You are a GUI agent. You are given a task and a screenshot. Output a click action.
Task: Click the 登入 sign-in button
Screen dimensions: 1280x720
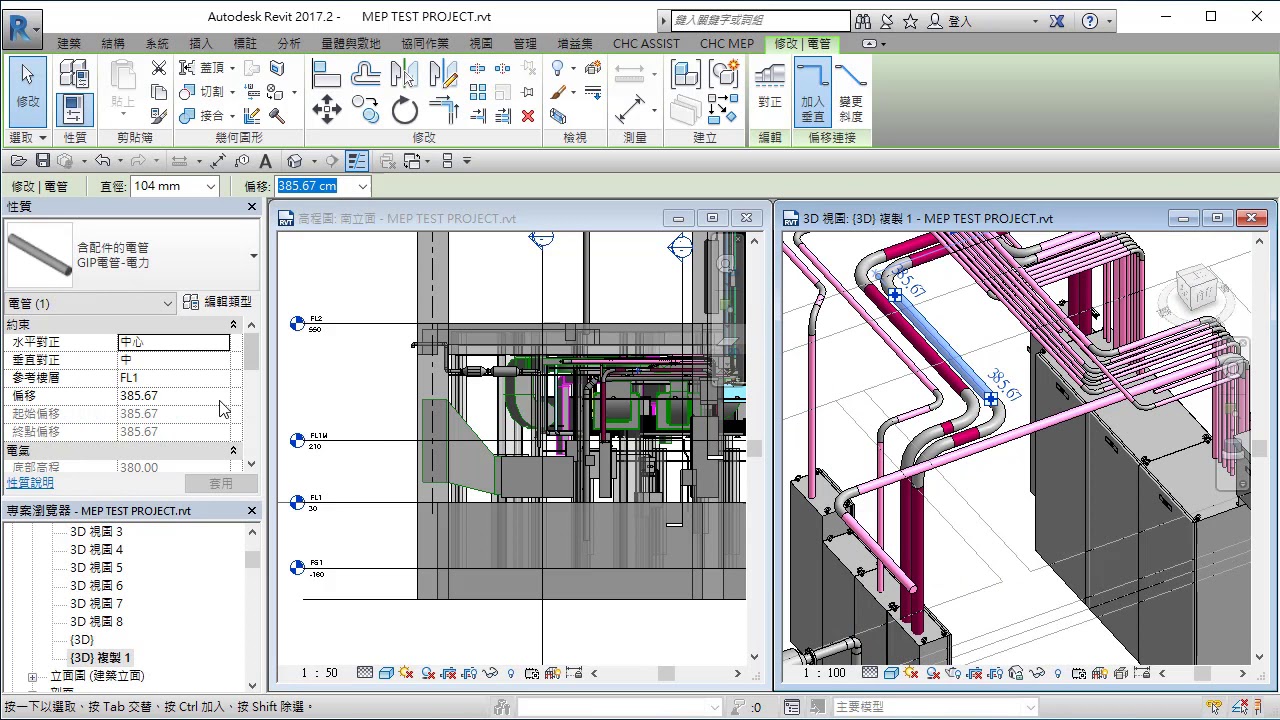(950, 21)
